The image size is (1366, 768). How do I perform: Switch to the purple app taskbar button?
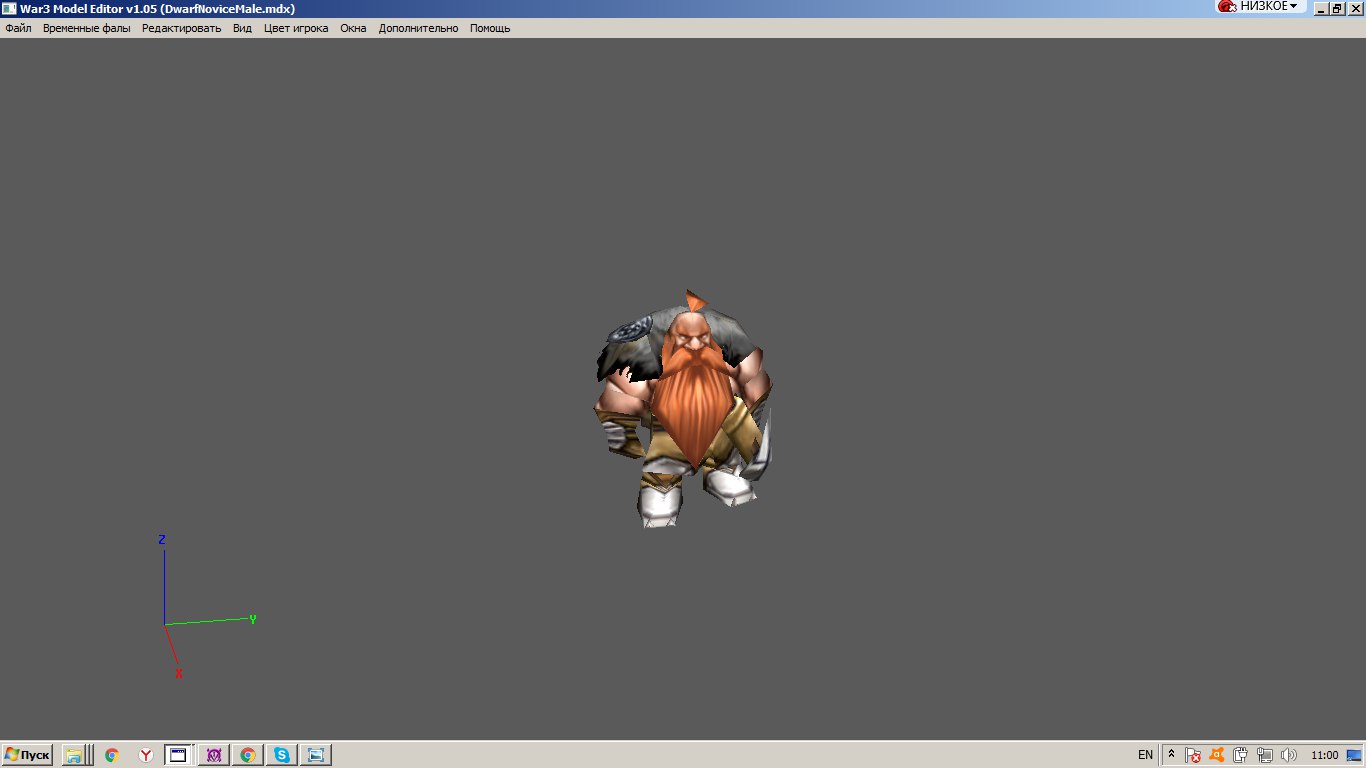pos(214,755)
